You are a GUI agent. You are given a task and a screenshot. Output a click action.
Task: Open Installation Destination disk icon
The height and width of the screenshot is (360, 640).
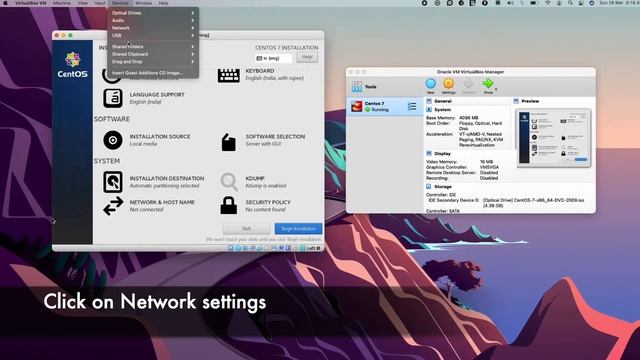113,182
